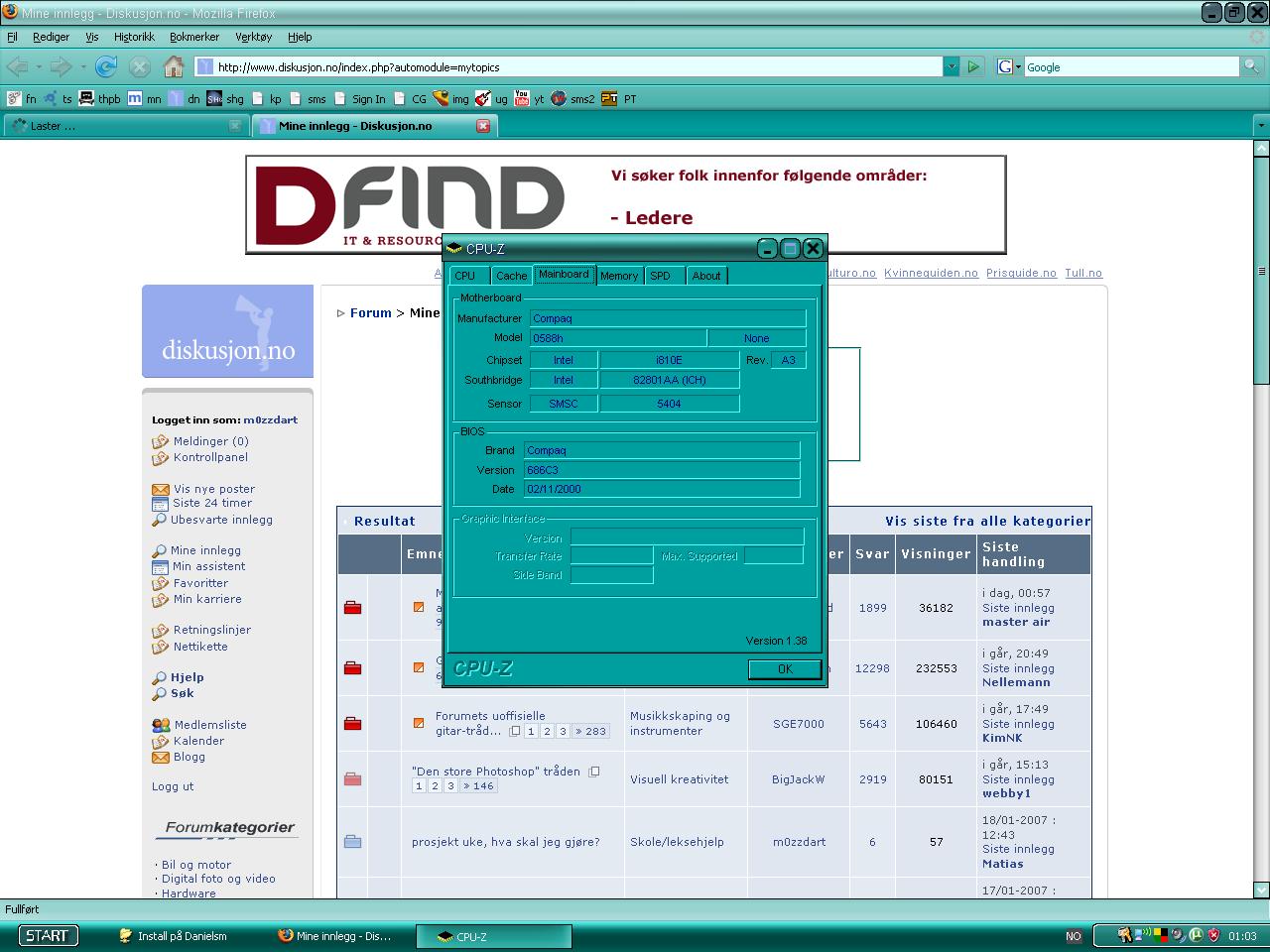
Task: Click the blue folder icon in prosjekt uke row
Action: 352,842
